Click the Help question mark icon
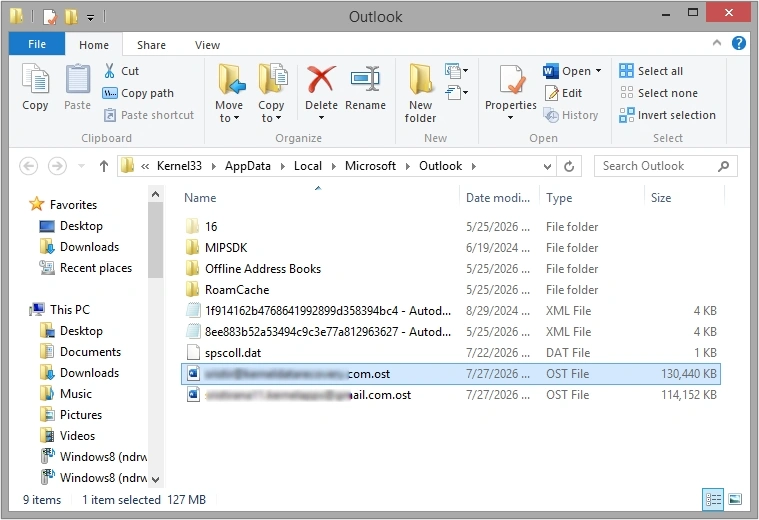The image size is (759, 520). pyautogui.click(x=739, y=43)
